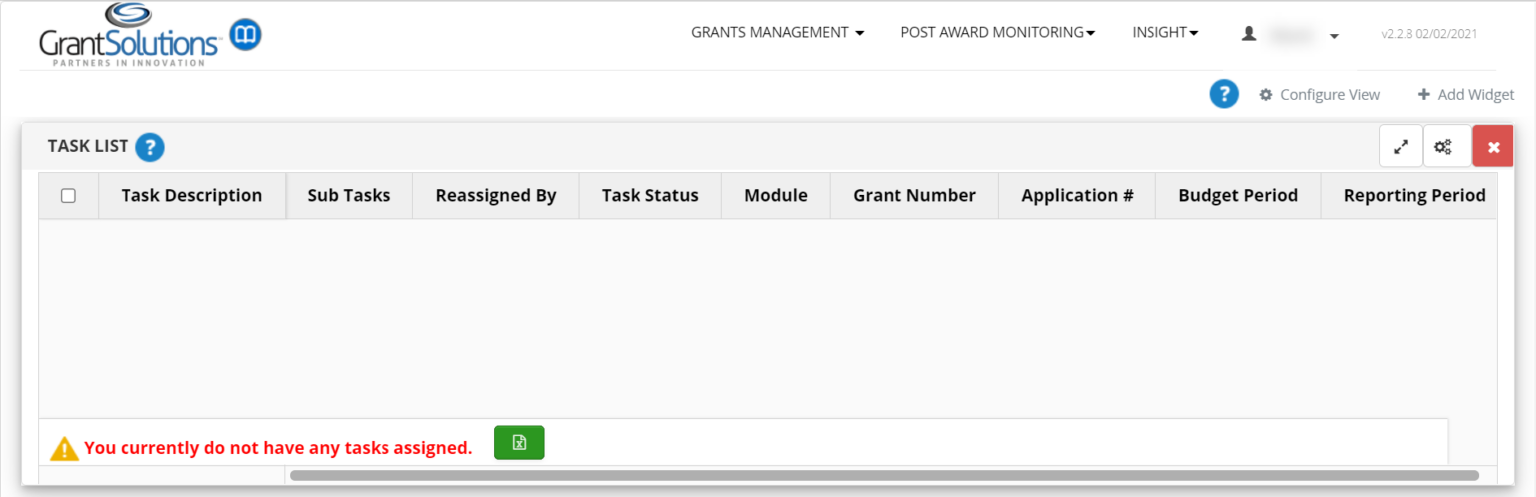Click the Grant Number column header
This screenshot has height=497, width=1536.
coord(914,195)
